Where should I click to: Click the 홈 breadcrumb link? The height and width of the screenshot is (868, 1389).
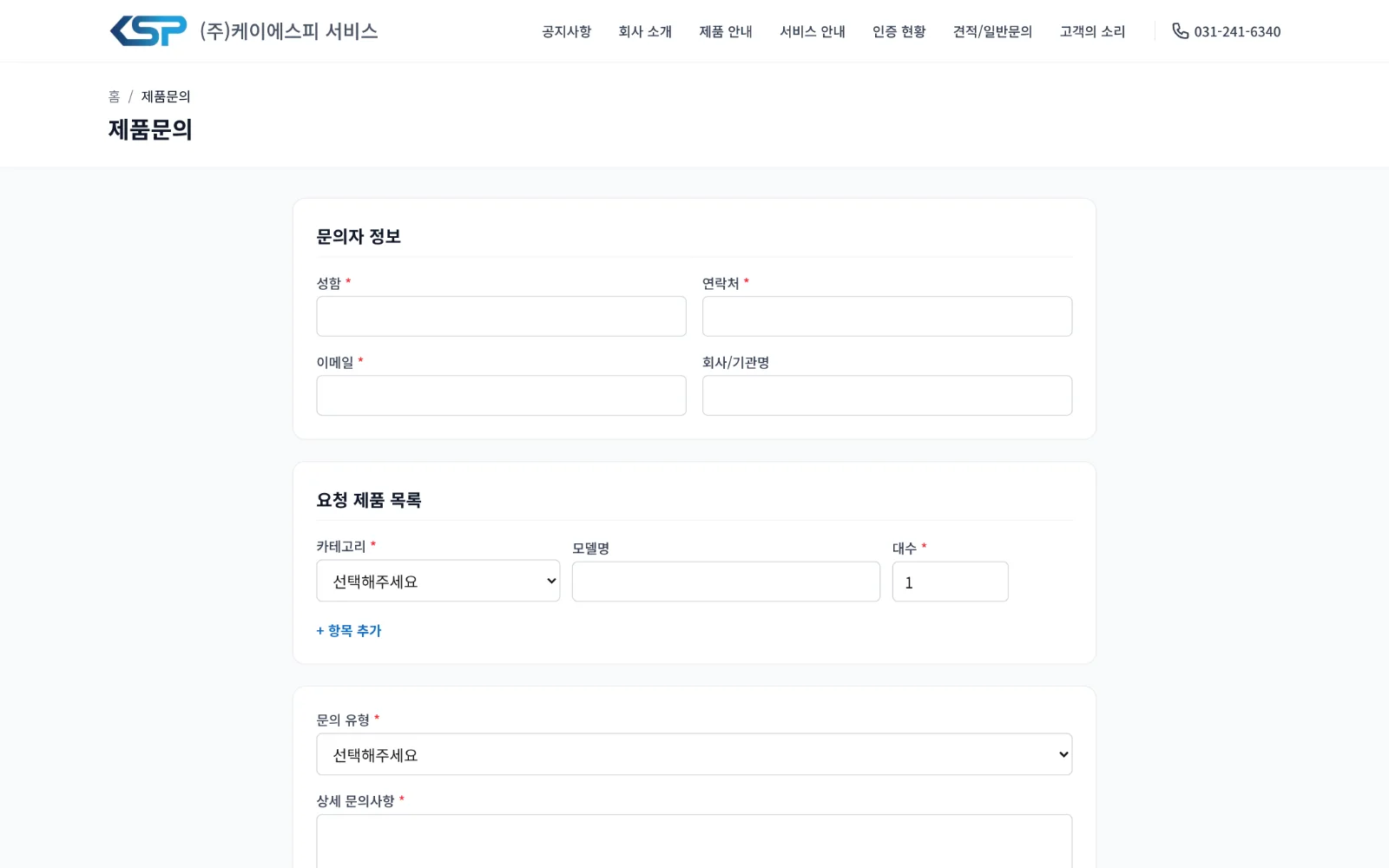[x=114, y=96]
